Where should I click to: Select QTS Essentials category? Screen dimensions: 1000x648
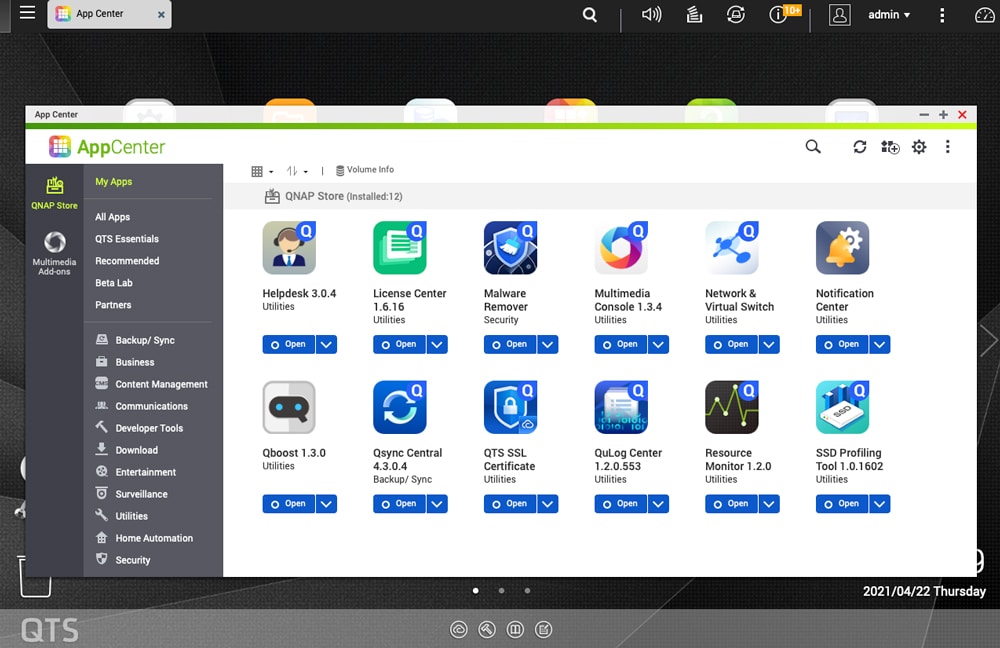tap(127, 239)
